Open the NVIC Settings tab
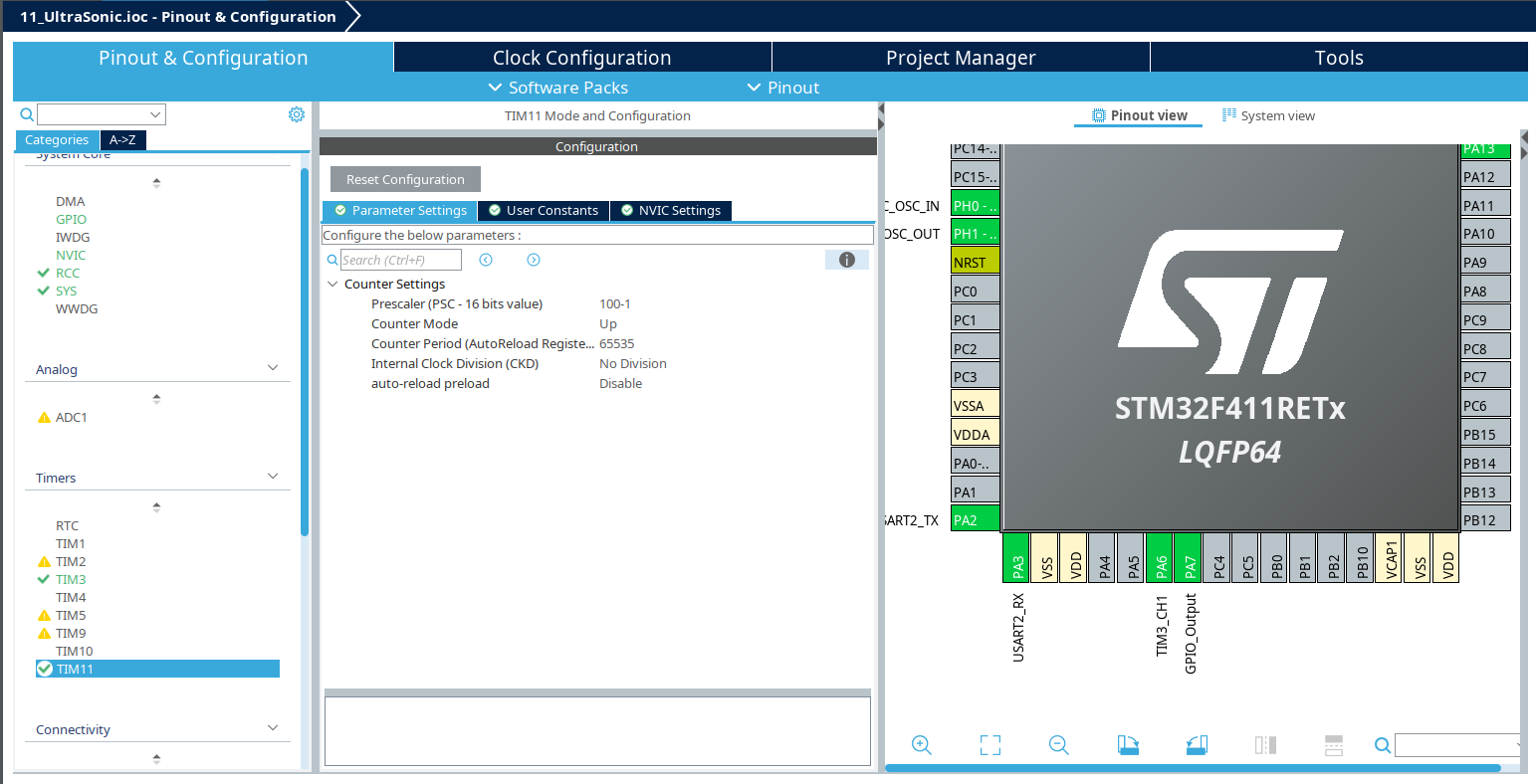 click(x=671, y=210)
